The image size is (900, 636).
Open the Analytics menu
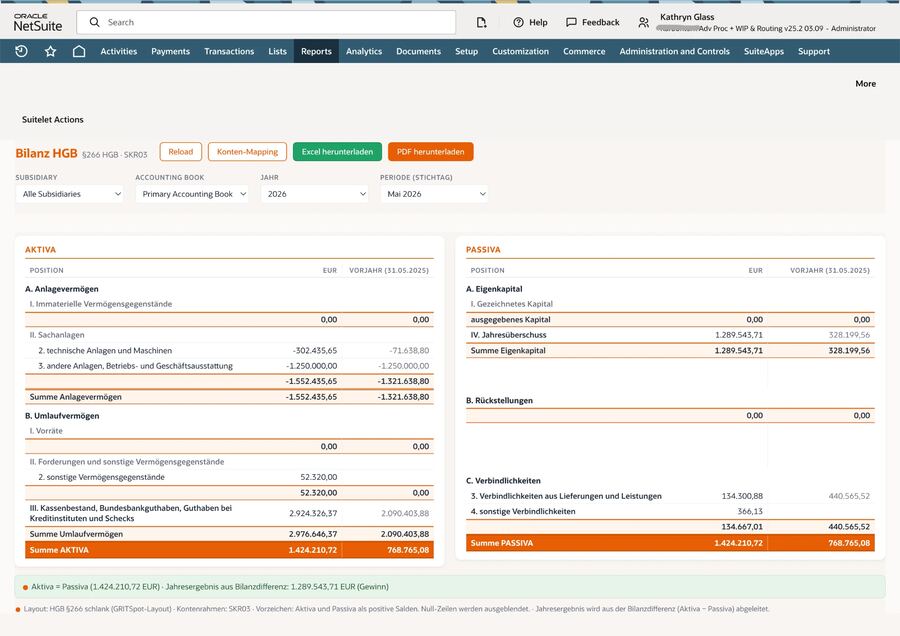click(364, 51)
